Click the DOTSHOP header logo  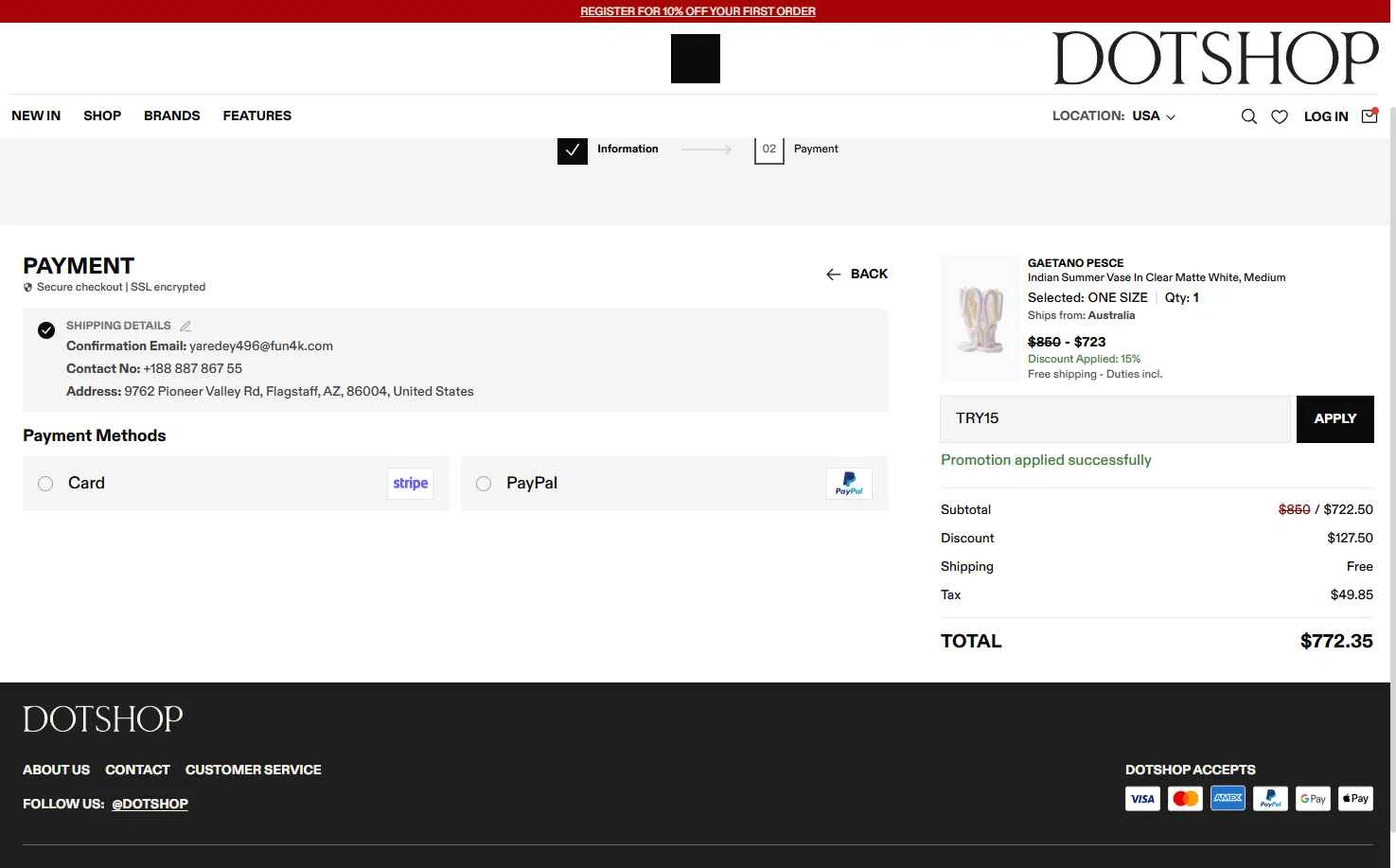[x=1215, y=59]
